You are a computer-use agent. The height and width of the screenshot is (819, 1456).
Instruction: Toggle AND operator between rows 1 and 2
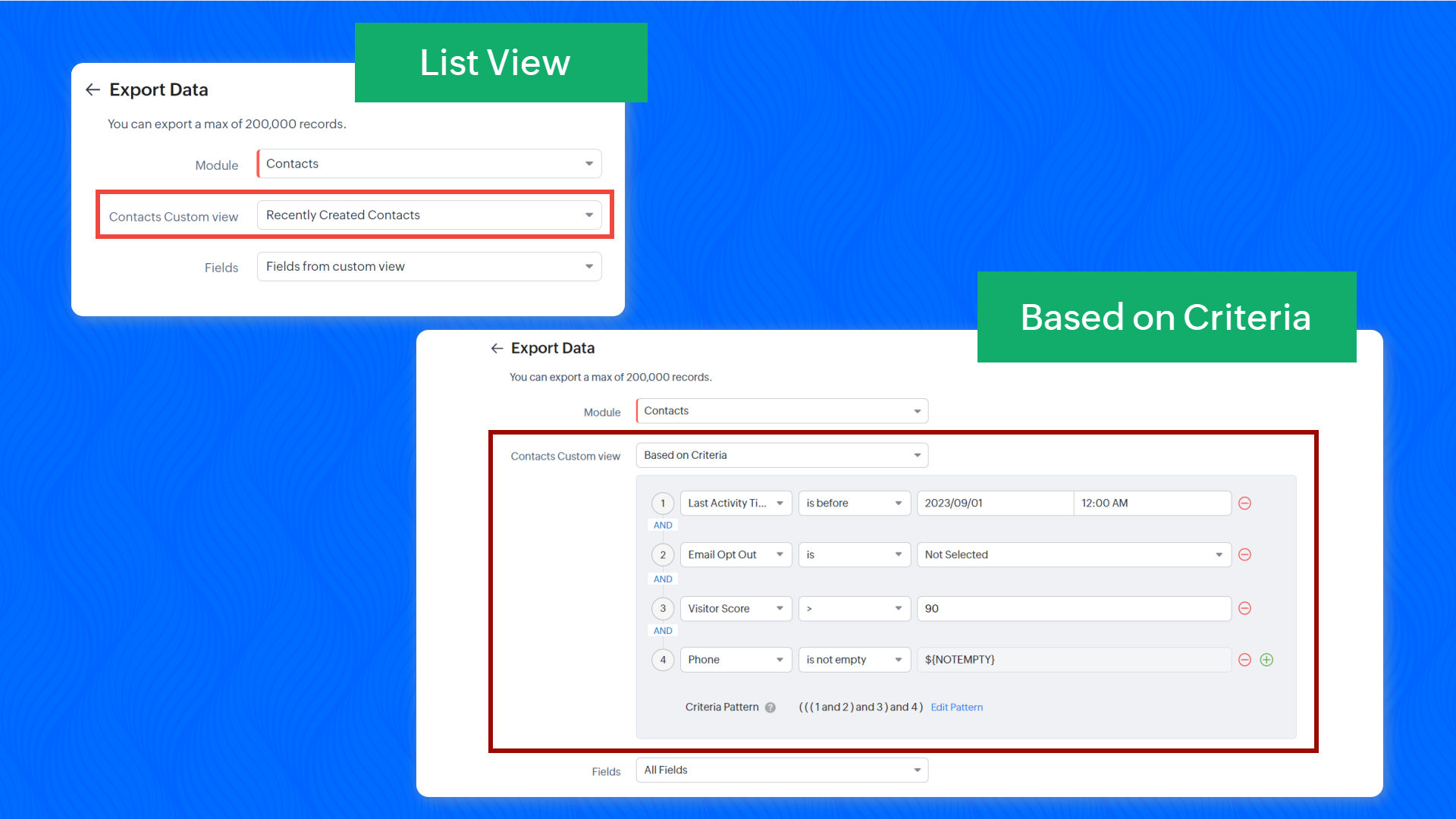tap(663, 526)
